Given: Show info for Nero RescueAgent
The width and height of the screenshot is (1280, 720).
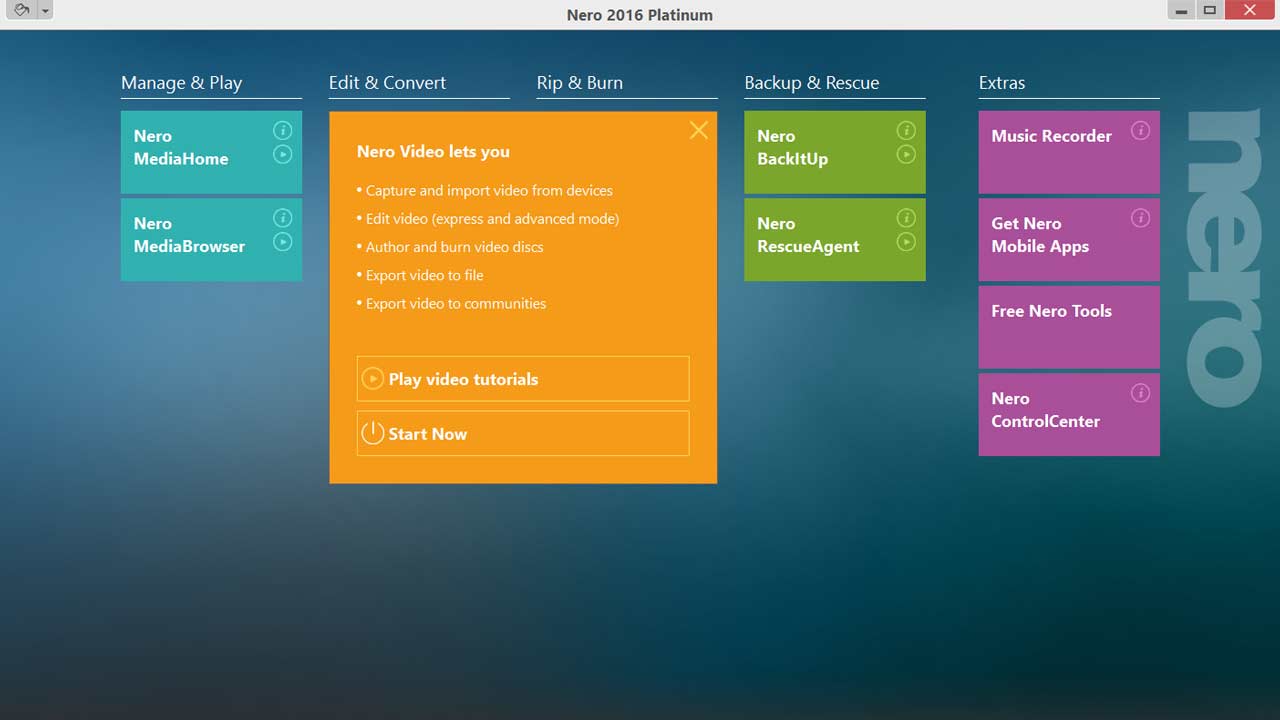Looking at the screenshot, I should 906,218.
